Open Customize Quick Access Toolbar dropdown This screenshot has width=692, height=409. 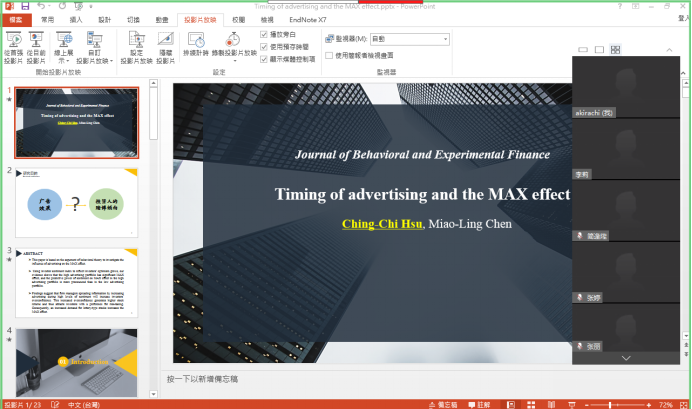click(x=91, y=7)
